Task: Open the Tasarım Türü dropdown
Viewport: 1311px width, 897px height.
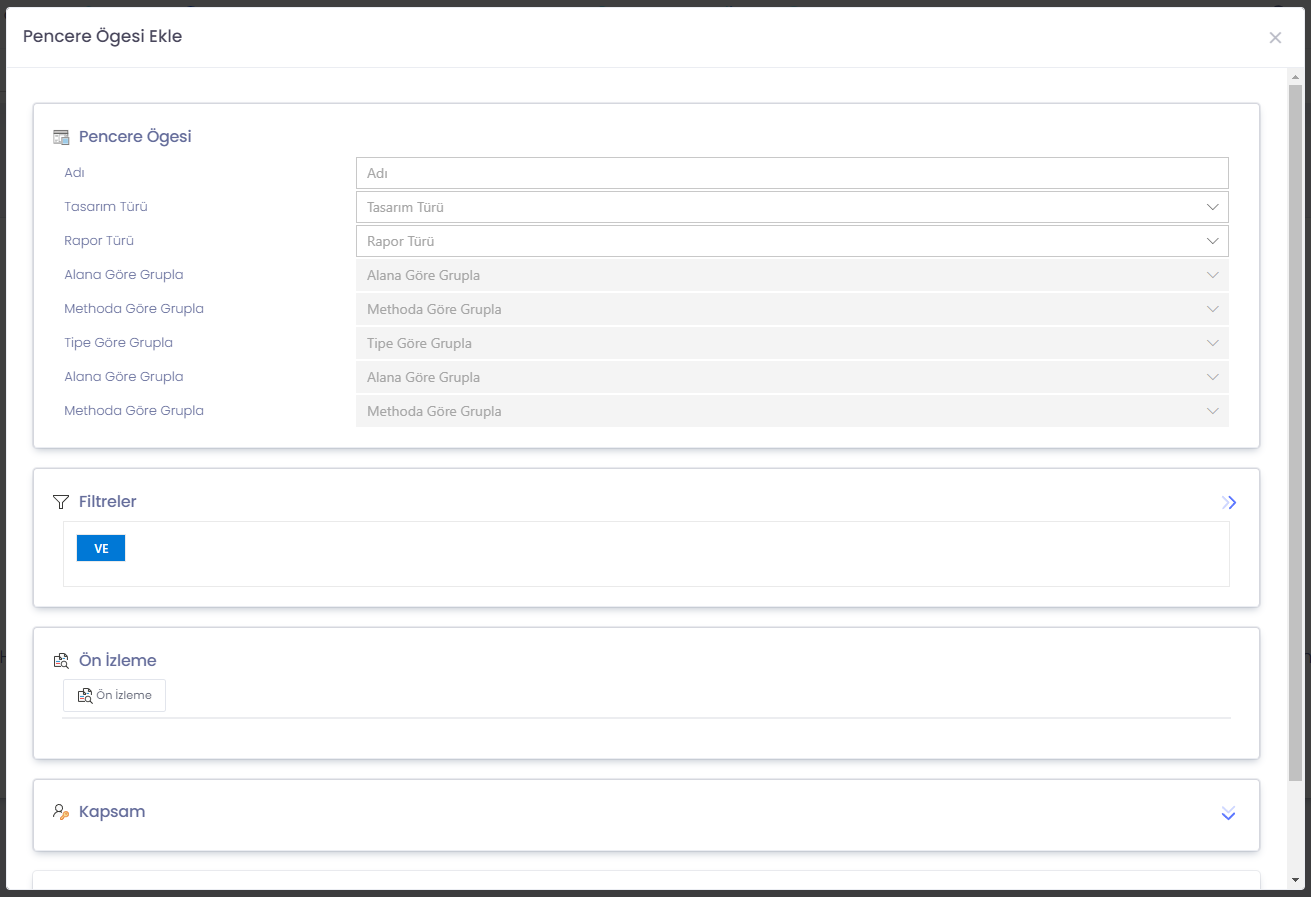Action: coord(792,207)
